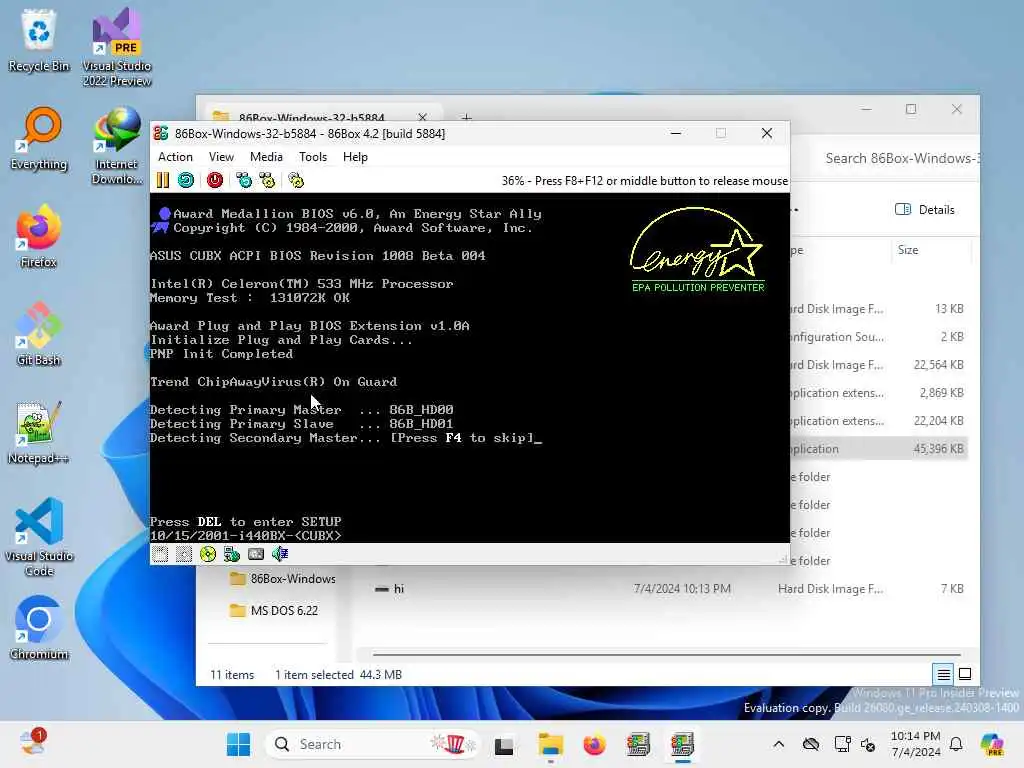Open the weather widget on the taskbar

click(x=31, y=743)
